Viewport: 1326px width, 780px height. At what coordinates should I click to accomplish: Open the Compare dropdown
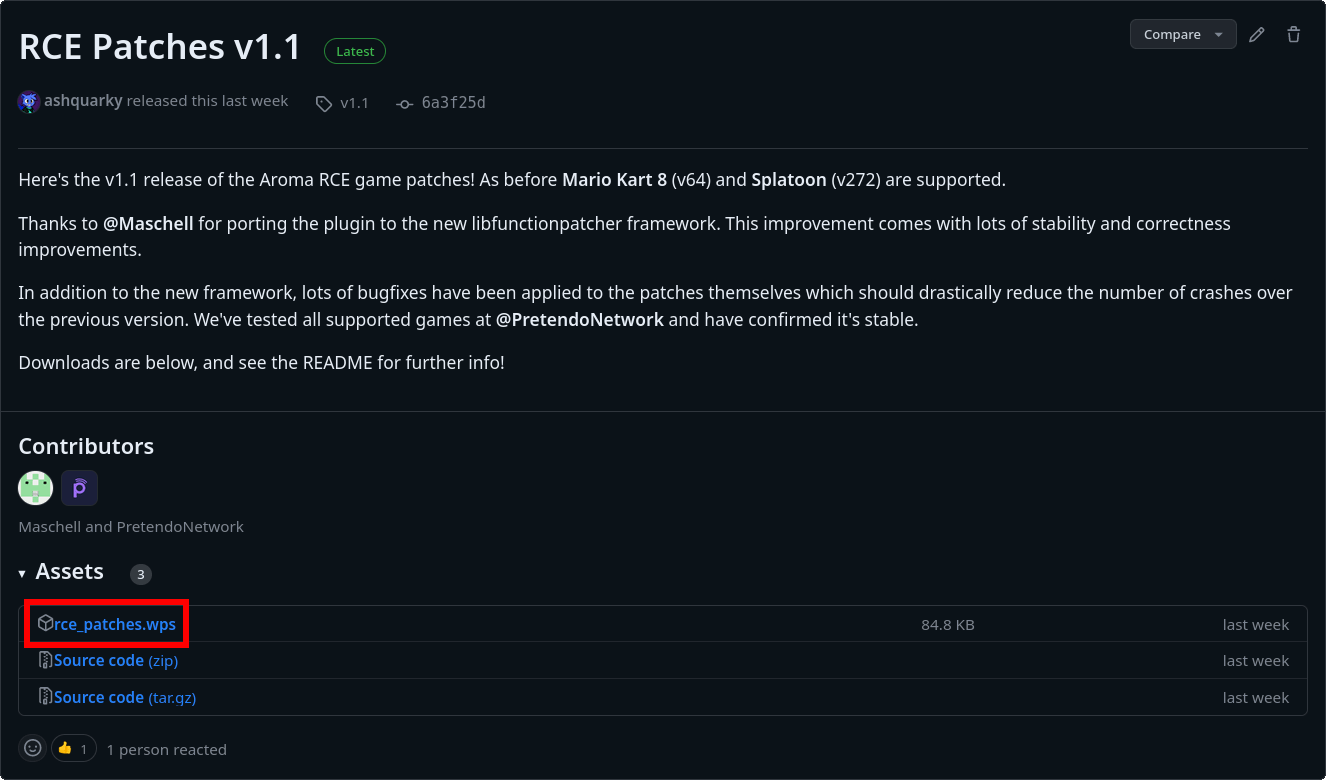(1183, 34)
